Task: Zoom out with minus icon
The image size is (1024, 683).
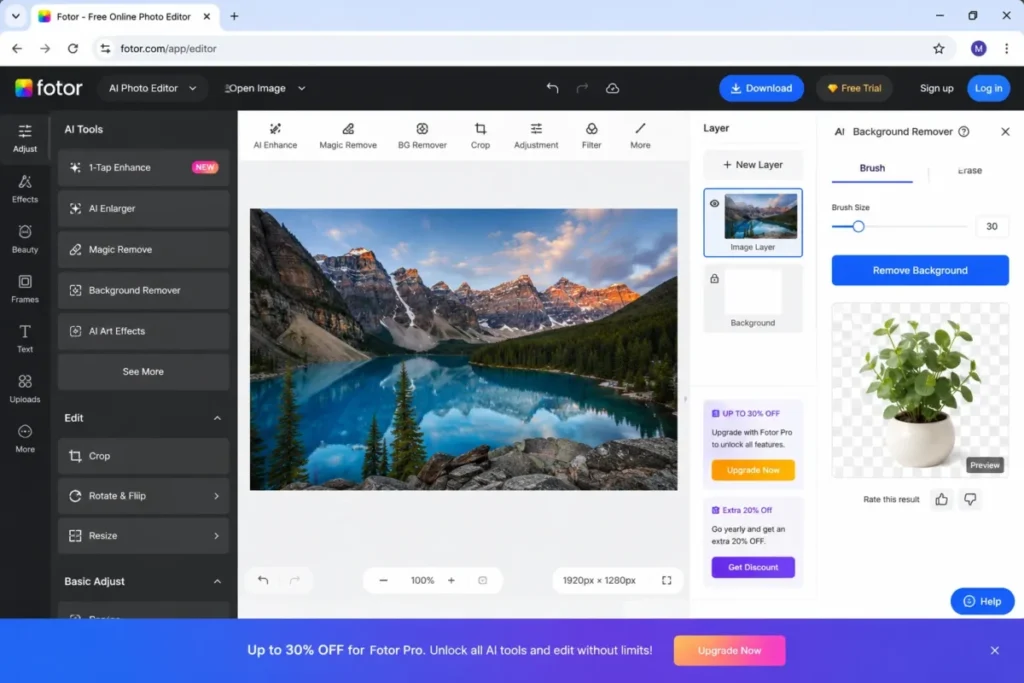Action: point(383,580)
